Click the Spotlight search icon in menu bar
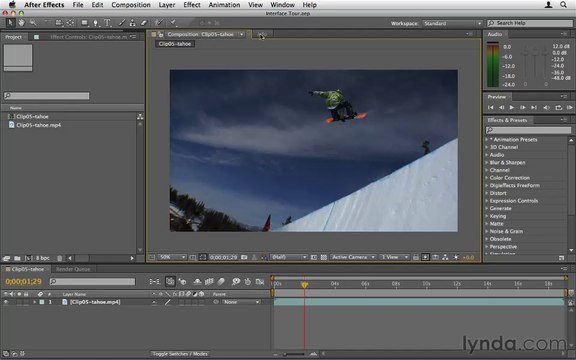 click(563, 5)
